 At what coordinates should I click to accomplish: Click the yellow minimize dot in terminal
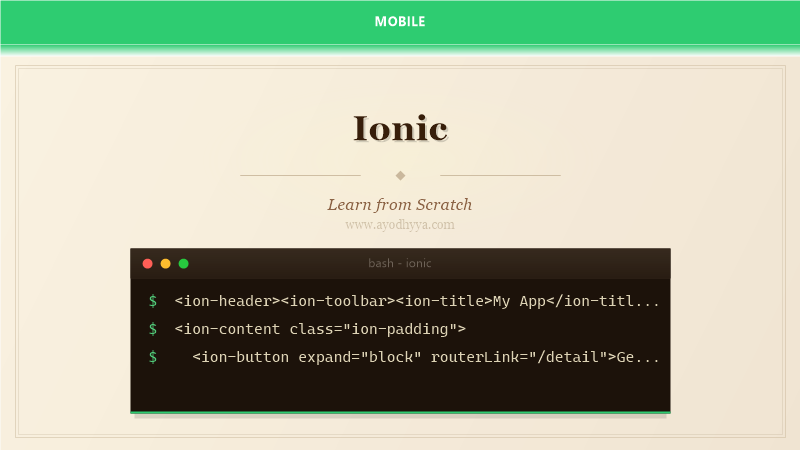[x=165, y=263]
